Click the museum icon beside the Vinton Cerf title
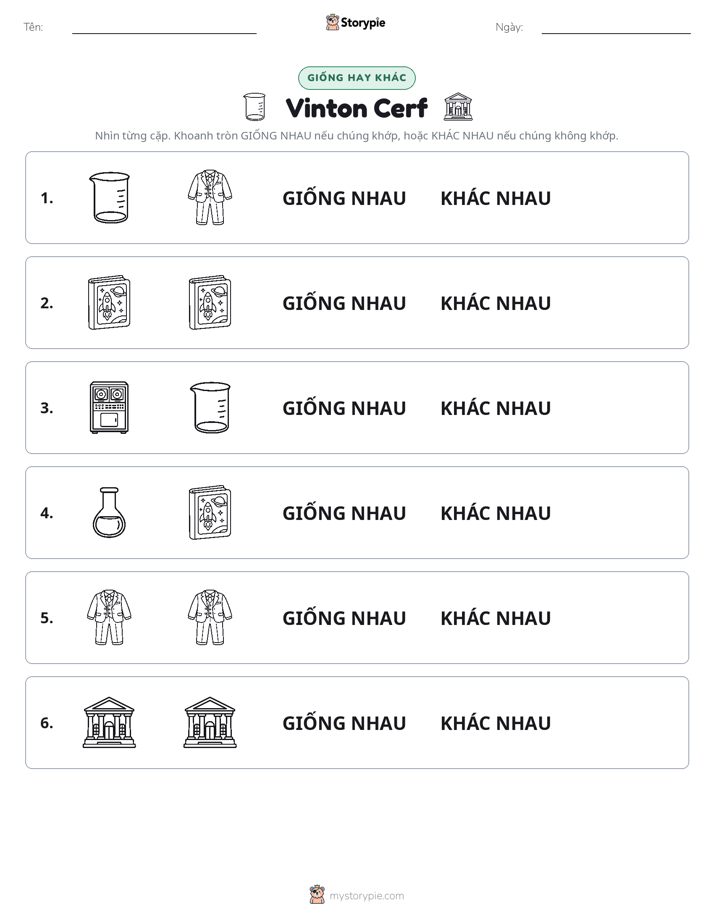 click(x=458, y=107)
